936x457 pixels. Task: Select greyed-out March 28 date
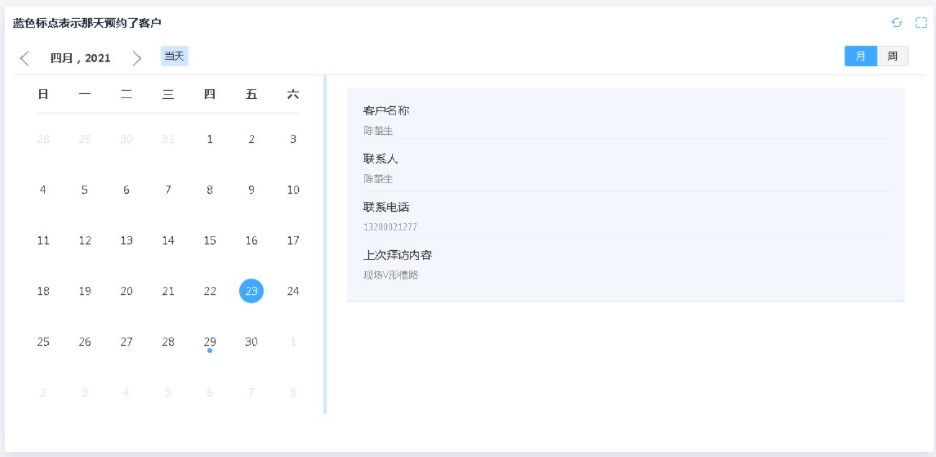[43, 139]
